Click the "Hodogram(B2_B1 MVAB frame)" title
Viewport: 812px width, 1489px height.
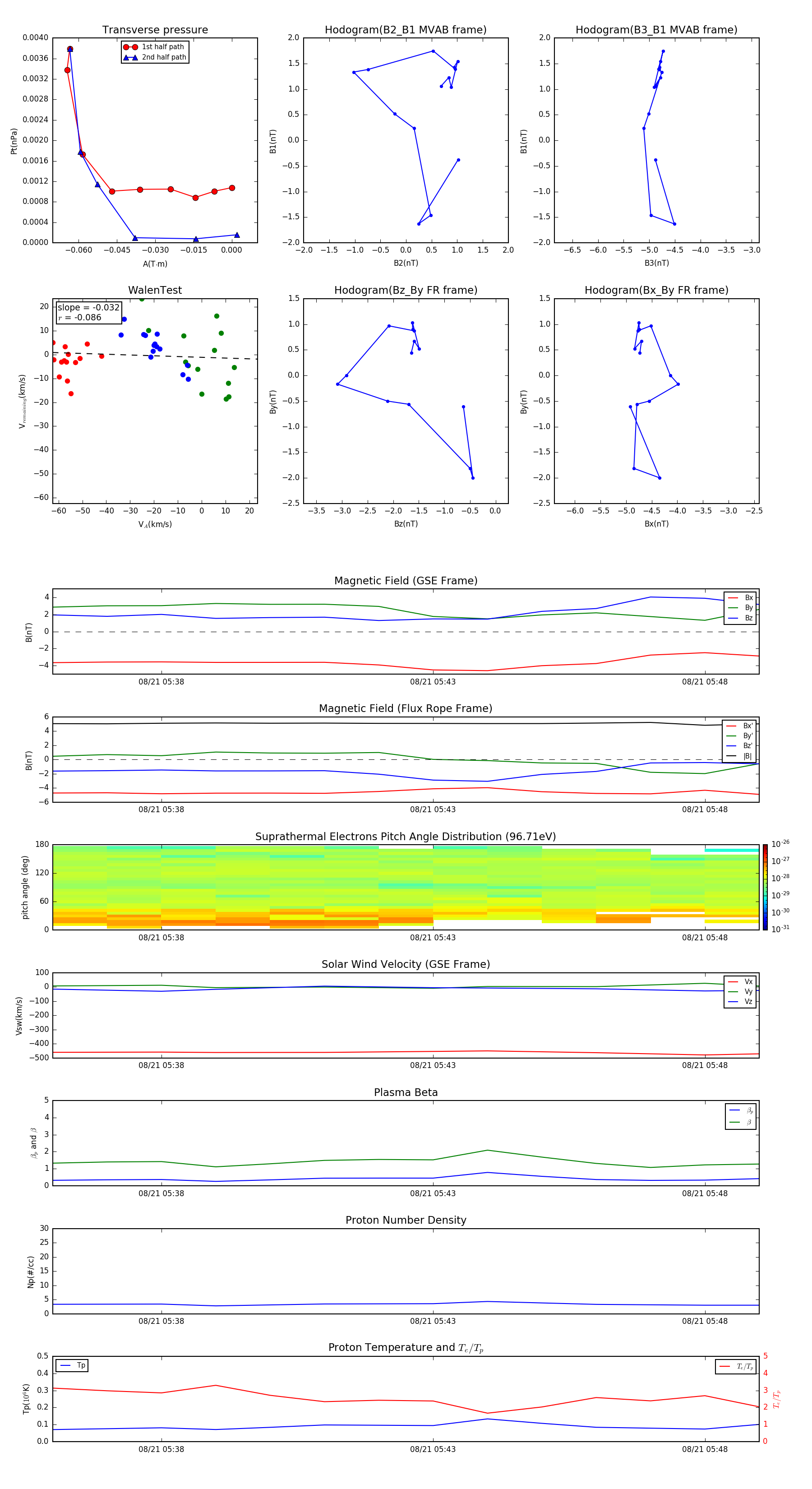coord(406,30)
